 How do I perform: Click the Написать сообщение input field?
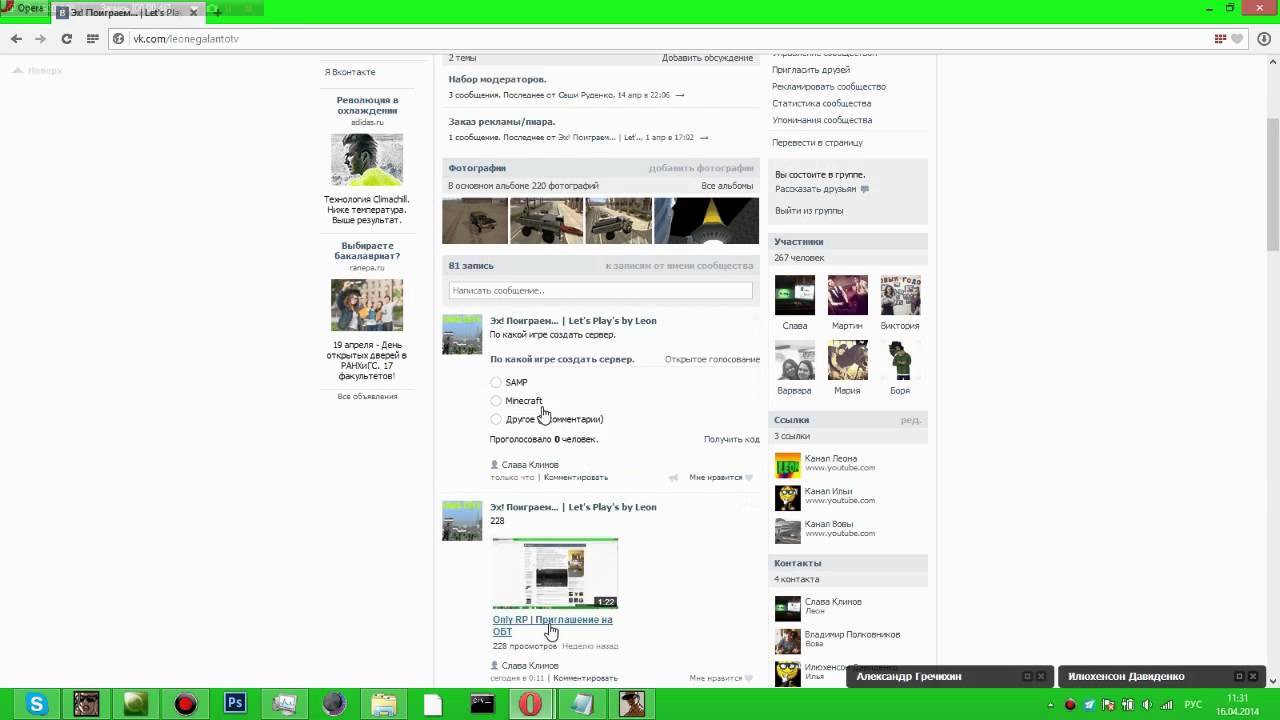pyautogui.click(x=600, y=290)
